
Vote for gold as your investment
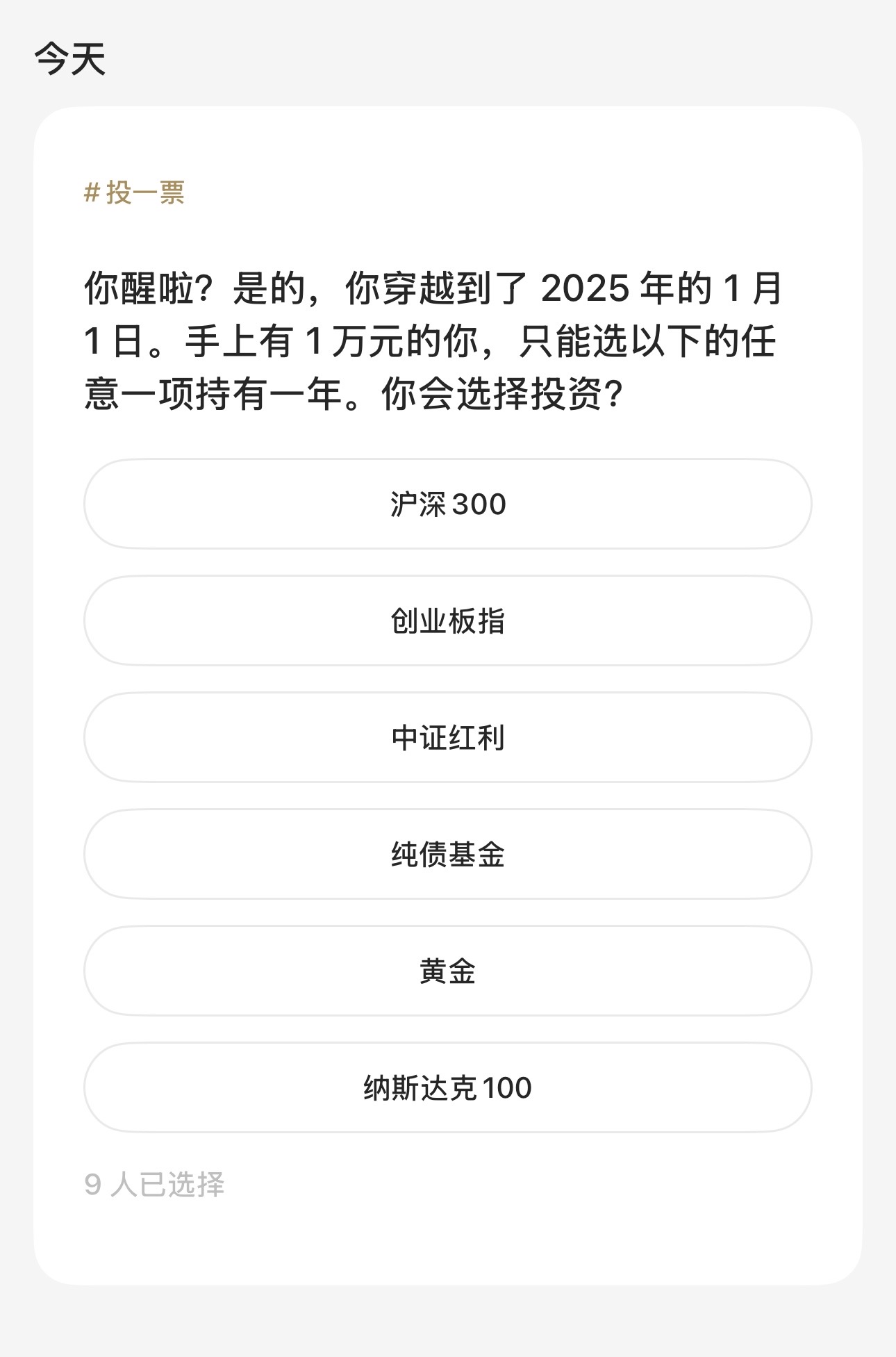point(447,971)
